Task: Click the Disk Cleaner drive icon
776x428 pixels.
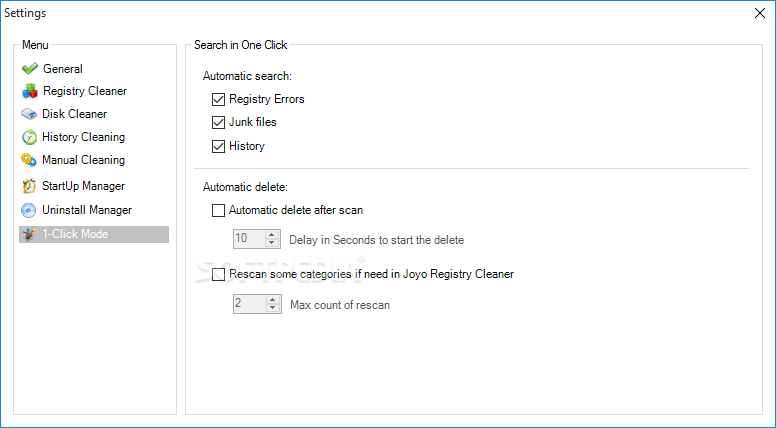Action: point(29,114)
